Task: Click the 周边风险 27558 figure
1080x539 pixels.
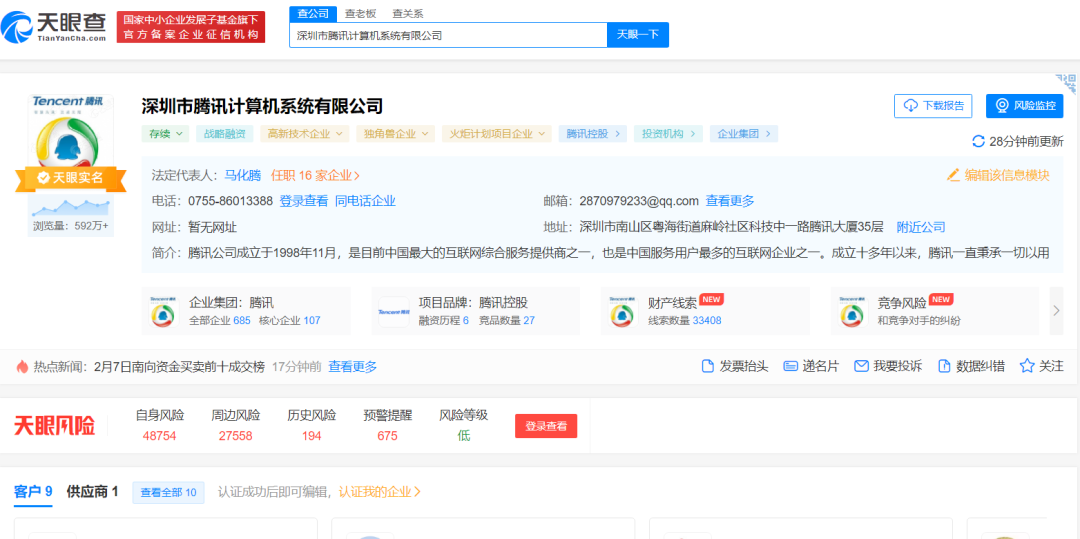Action: coord(236,436)
